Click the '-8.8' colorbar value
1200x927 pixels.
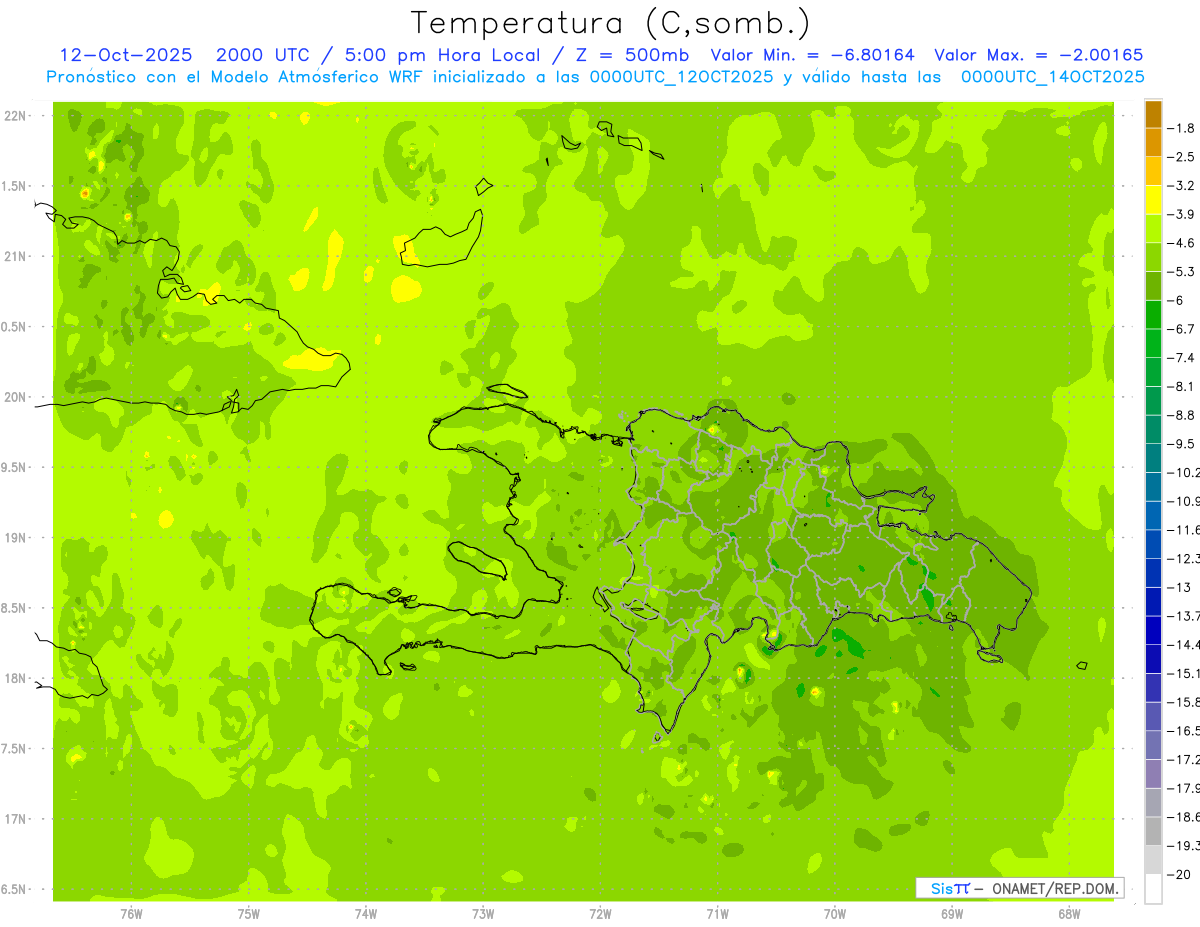coord(1182,415)
